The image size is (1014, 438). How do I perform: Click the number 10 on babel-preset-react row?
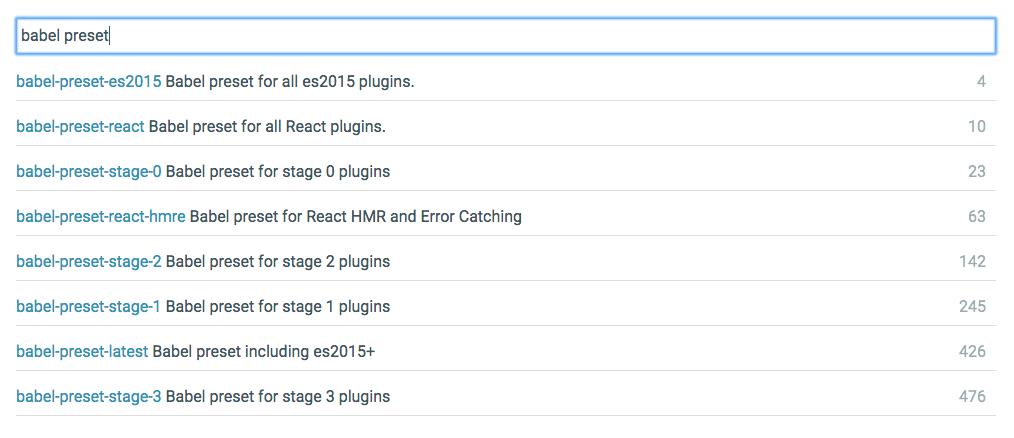[976, 126]
